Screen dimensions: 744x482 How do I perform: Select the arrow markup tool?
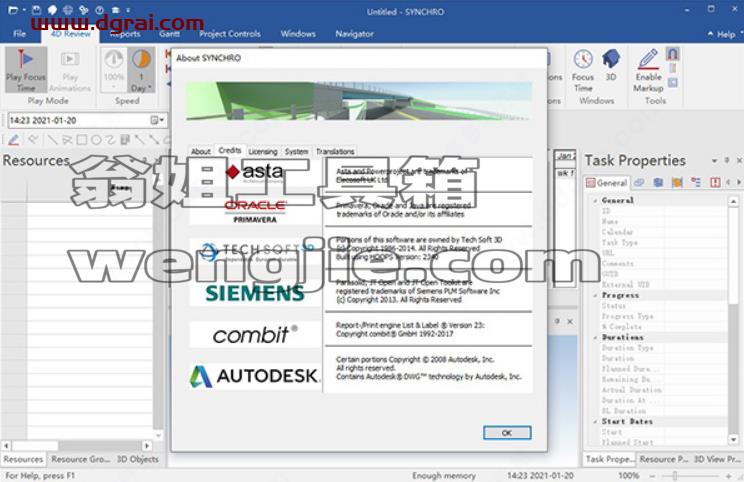coord(139,139)
